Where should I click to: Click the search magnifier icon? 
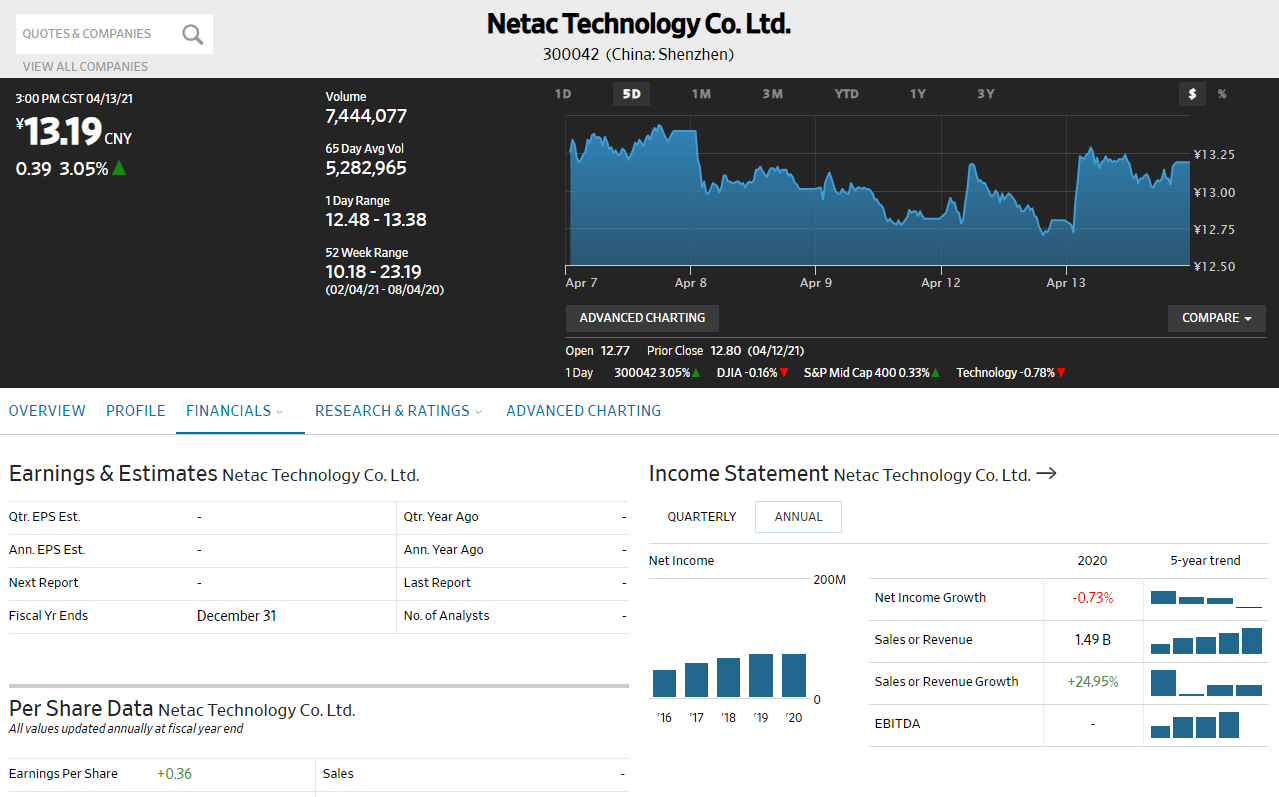coord(192,35)
